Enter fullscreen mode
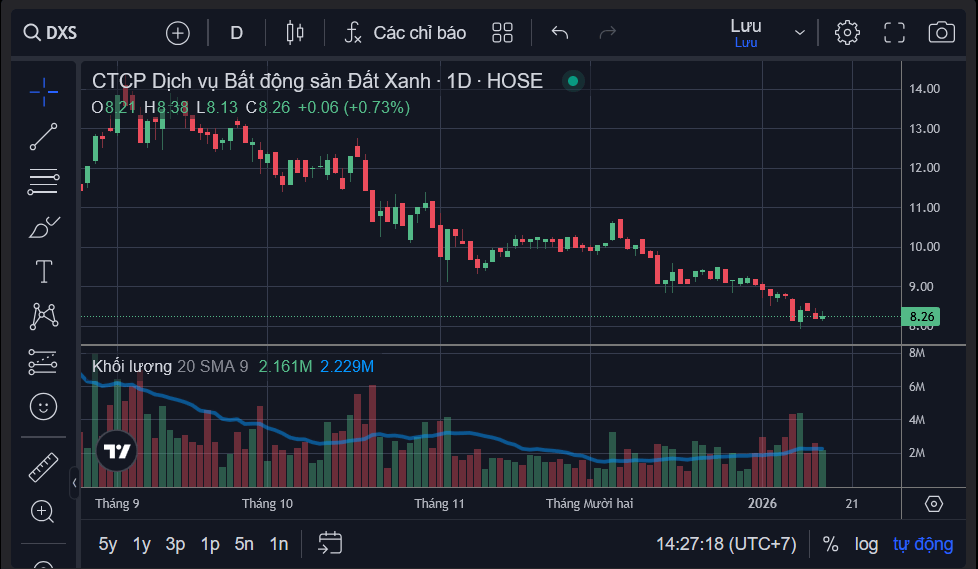 894,32
